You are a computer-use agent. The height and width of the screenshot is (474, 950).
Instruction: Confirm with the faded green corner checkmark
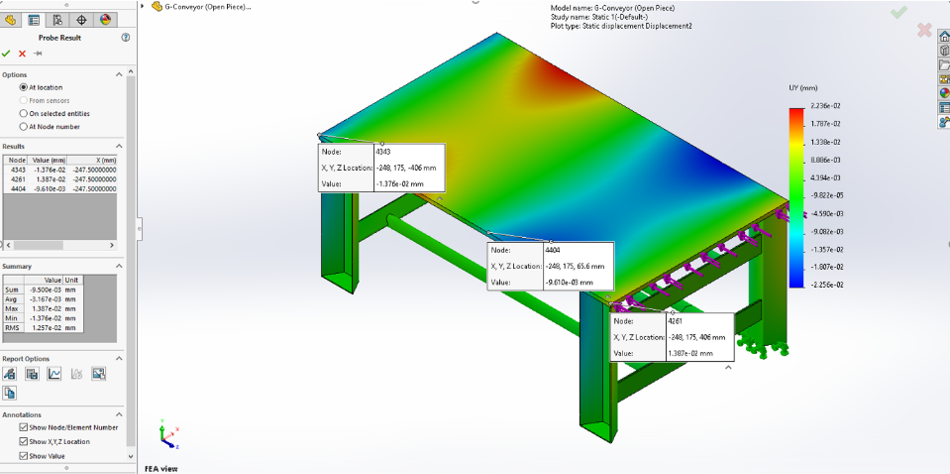pos(899,12)
